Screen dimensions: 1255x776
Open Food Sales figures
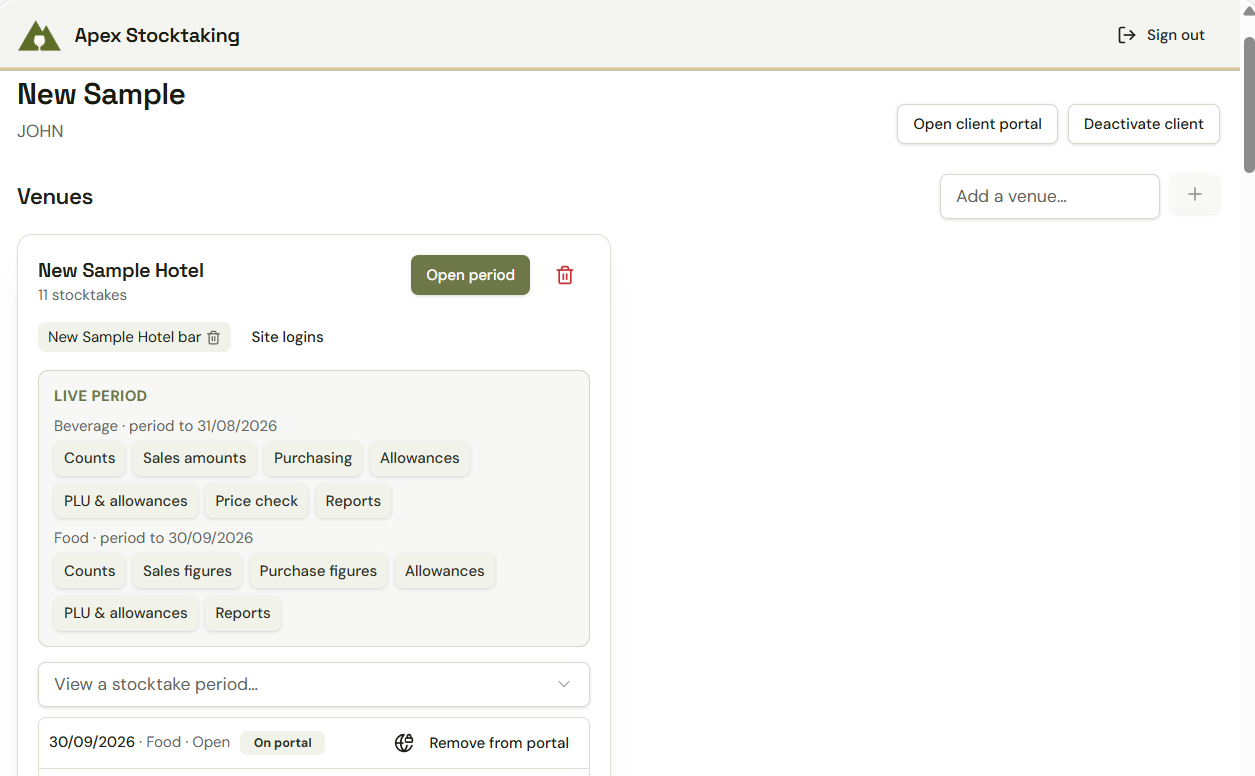(187, 571)
